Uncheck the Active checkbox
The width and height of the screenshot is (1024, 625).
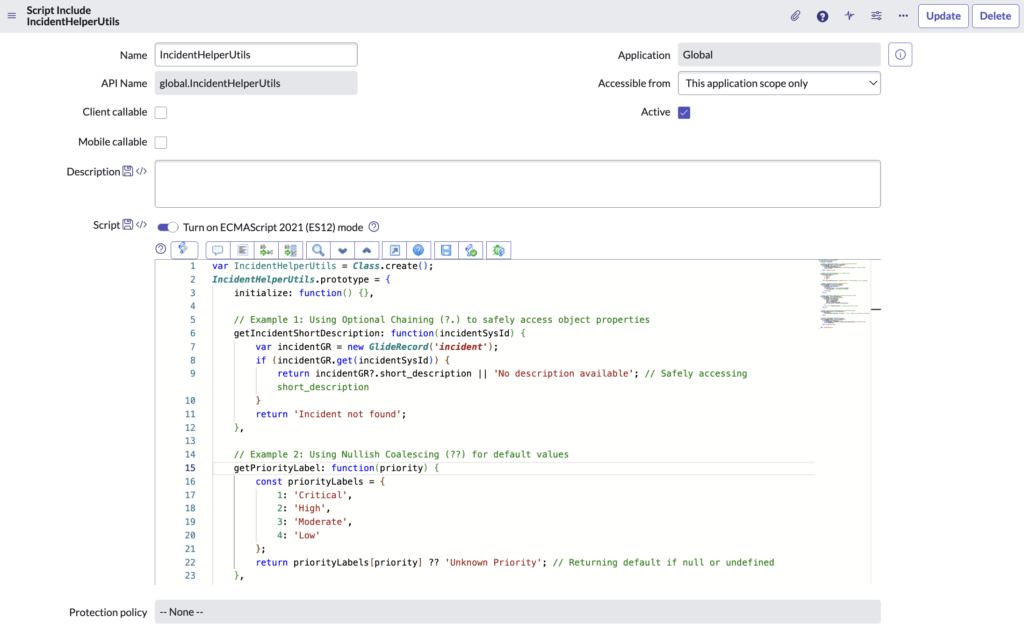click(684, 113)
